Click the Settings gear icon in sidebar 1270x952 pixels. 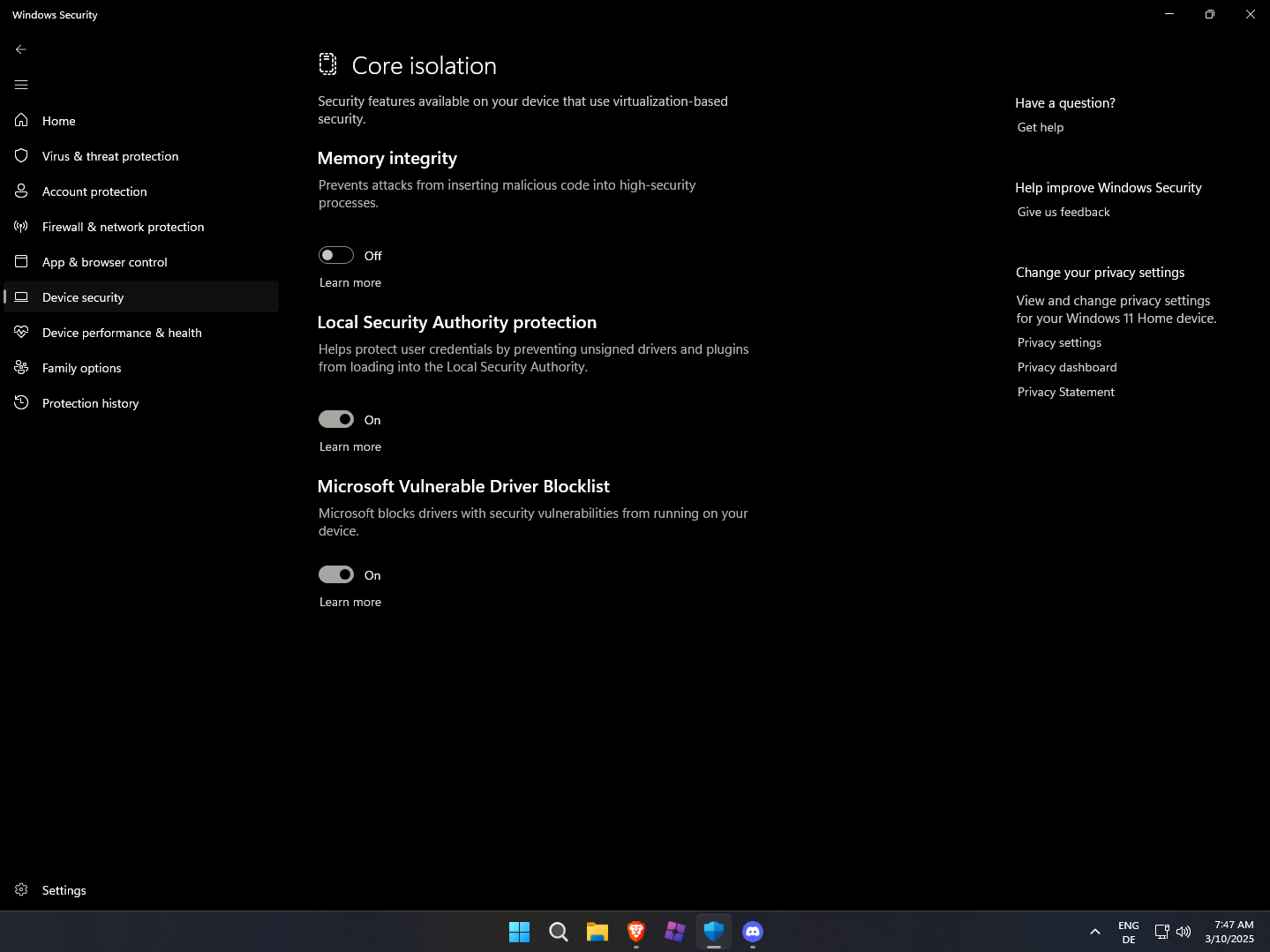[21, 890]
